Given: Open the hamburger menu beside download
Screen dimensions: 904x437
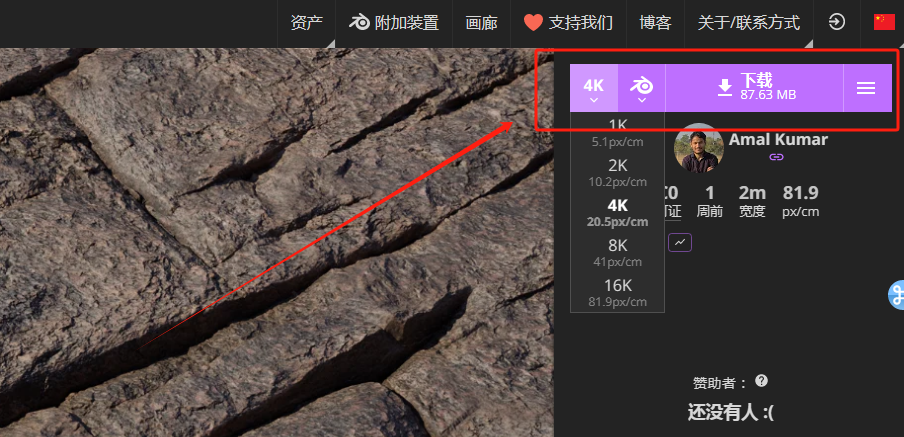Looking at the screenshot, I should pos(866,88).
